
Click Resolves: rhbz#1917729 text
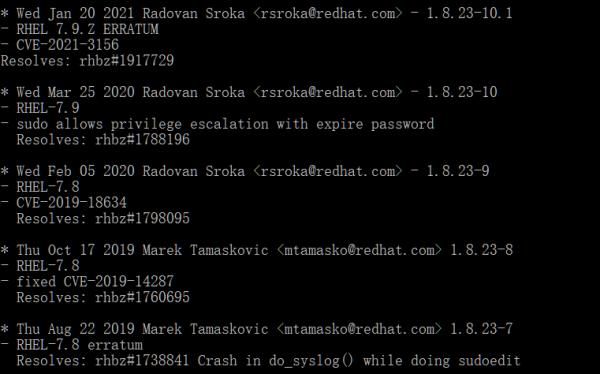pyautogui.click(x=87, y=60)
